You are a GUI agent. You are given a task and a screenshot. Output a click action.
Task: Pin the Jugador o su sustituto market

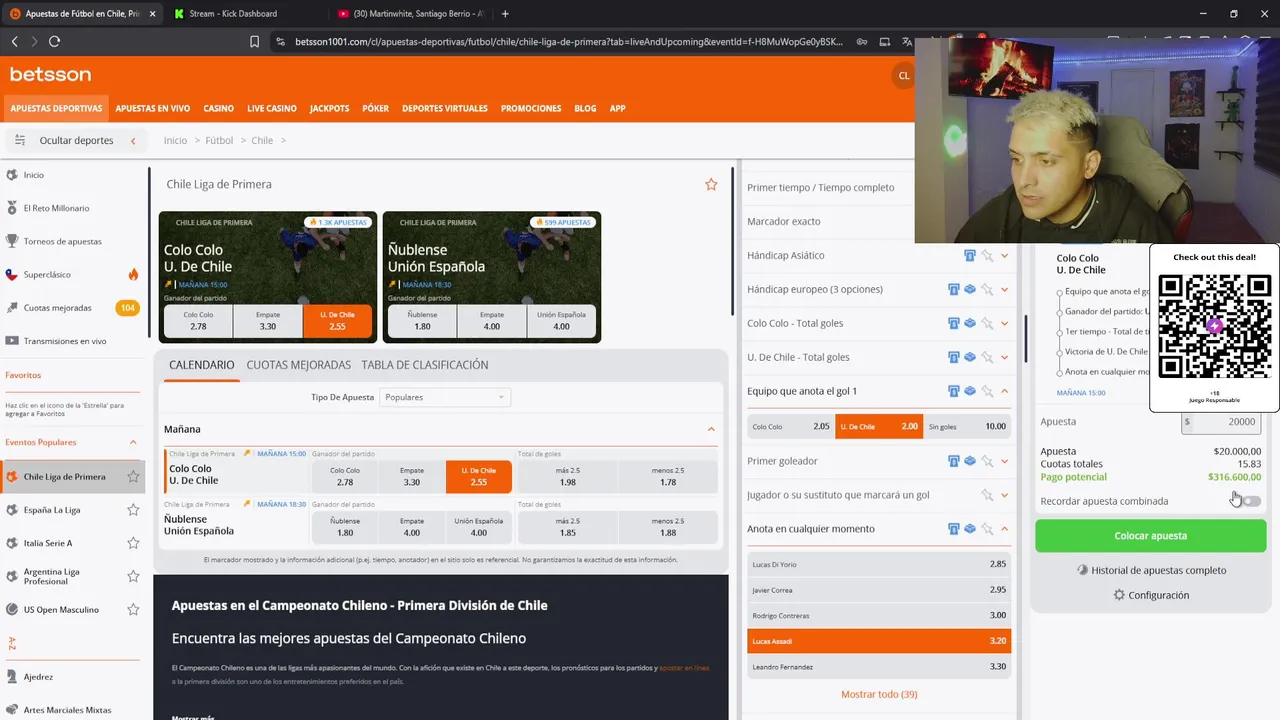987,495
